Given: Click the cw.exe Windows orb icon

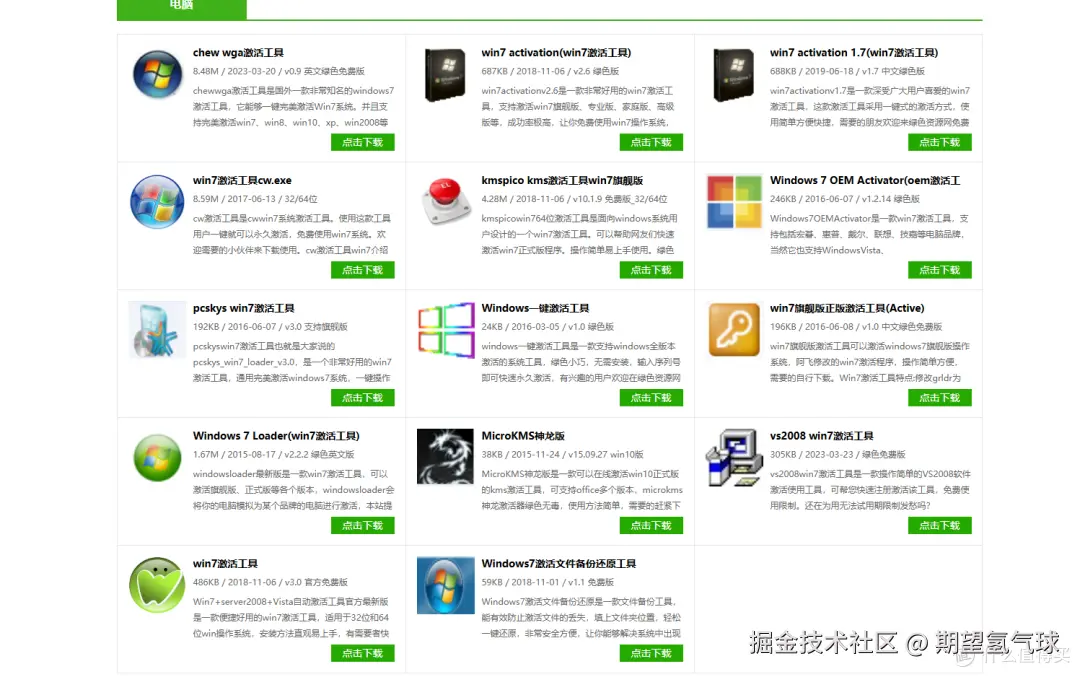Looking at the screenshot, I should pos(157,202).
